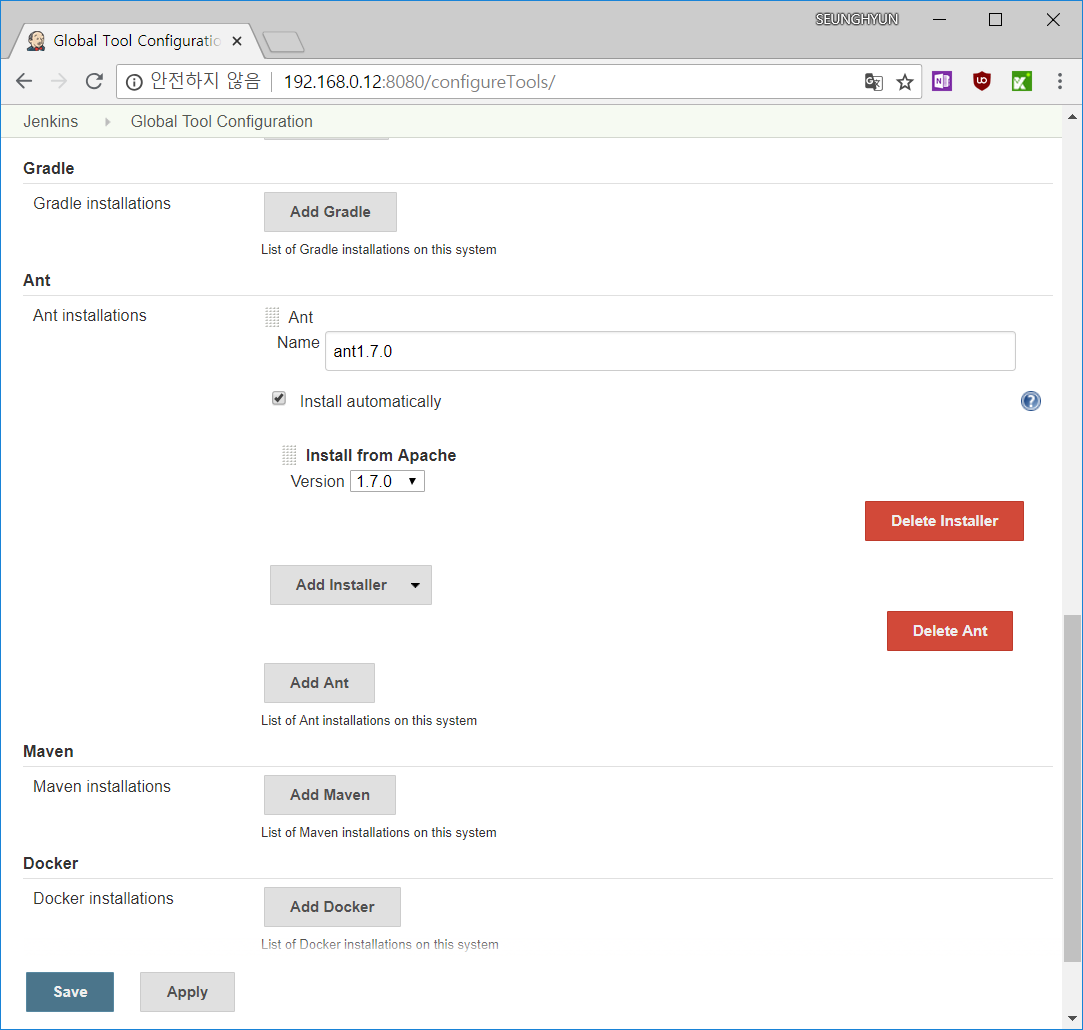The height and width of the screenshot is (1030, 1083).
Task: Apply the configuration changes
Action: [187, 992]
